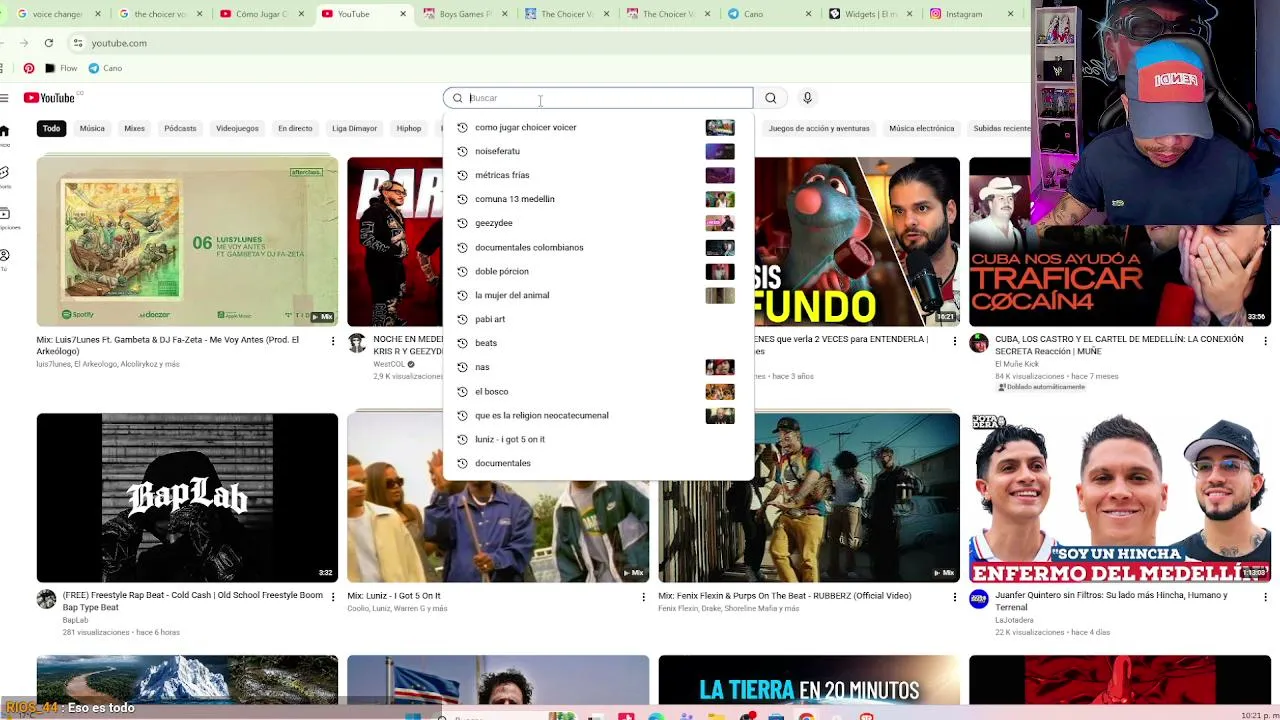Open the Cano bookmark in bookmarks bar

pyautogui.click(x=105, y=68)
